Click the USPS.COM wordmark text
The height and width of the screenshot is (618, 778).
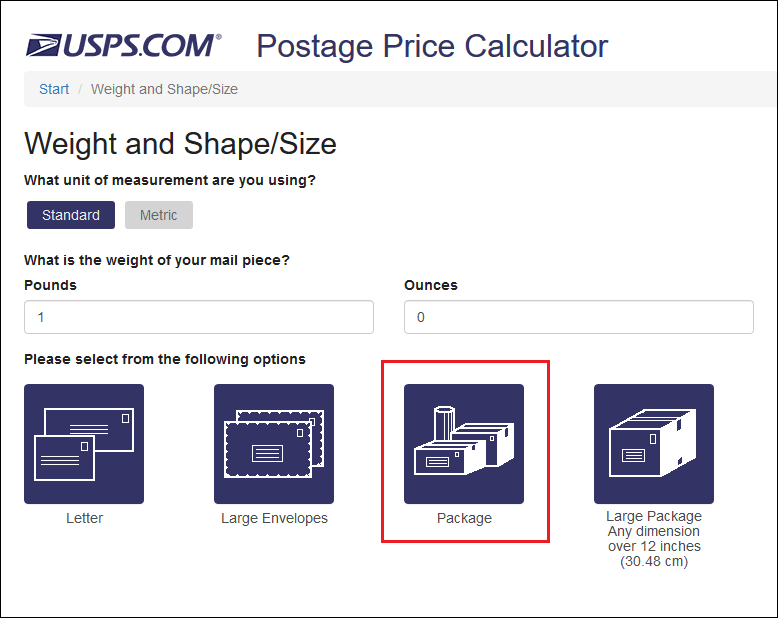142,46
